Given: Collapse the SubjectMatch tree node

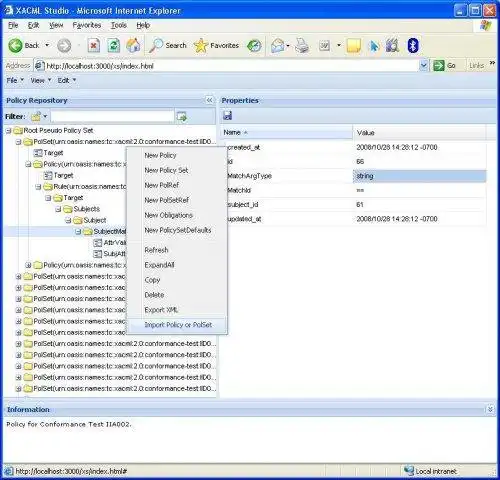Looking at the screenshot, I should [x=78, y=231].
